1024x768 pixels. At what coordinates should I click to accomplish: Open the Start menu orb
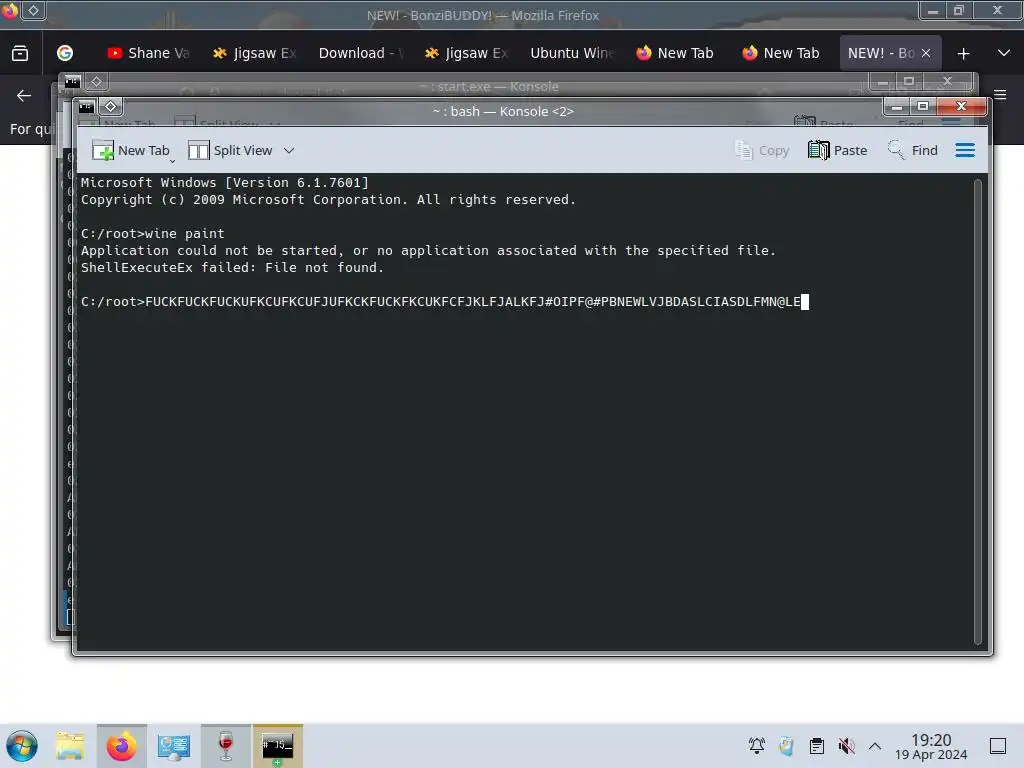point(22,746)
